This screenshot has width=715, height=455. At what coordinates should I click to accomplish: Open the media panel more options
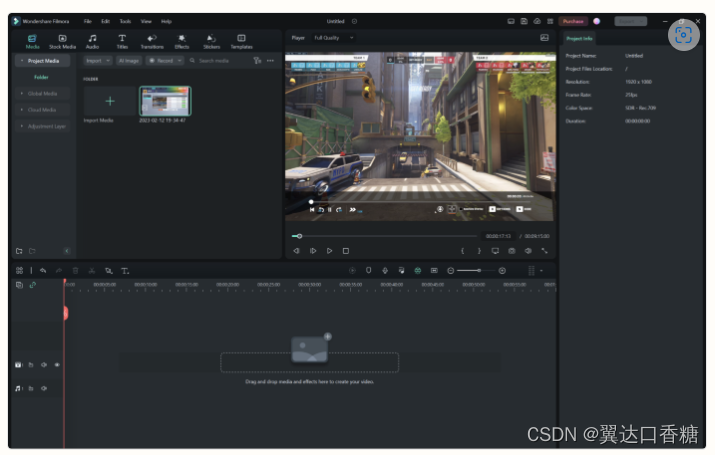[270, 61]
